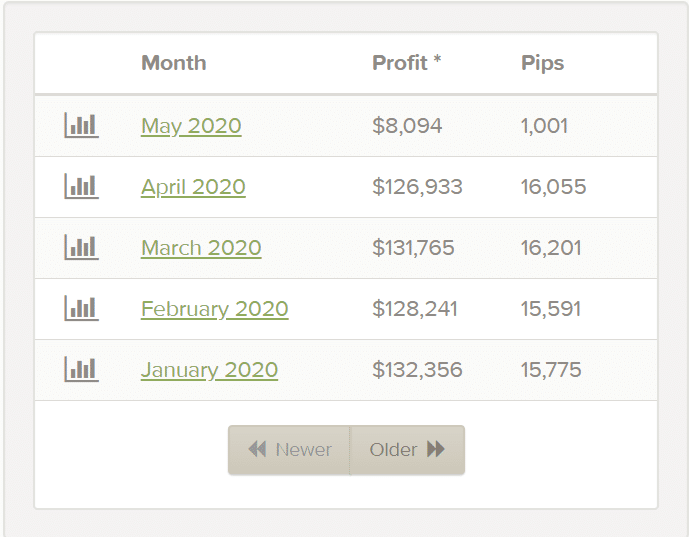This screenshot has width=689, height=537.
Task: Select the $8,094 profit value
Action: click(x=407, y=126)
